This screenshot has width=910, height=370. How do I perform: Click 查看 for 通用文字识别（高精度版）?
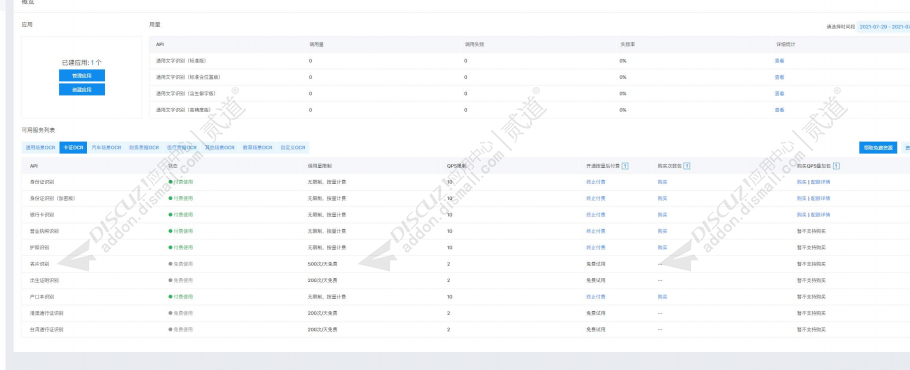pos(779,110)
